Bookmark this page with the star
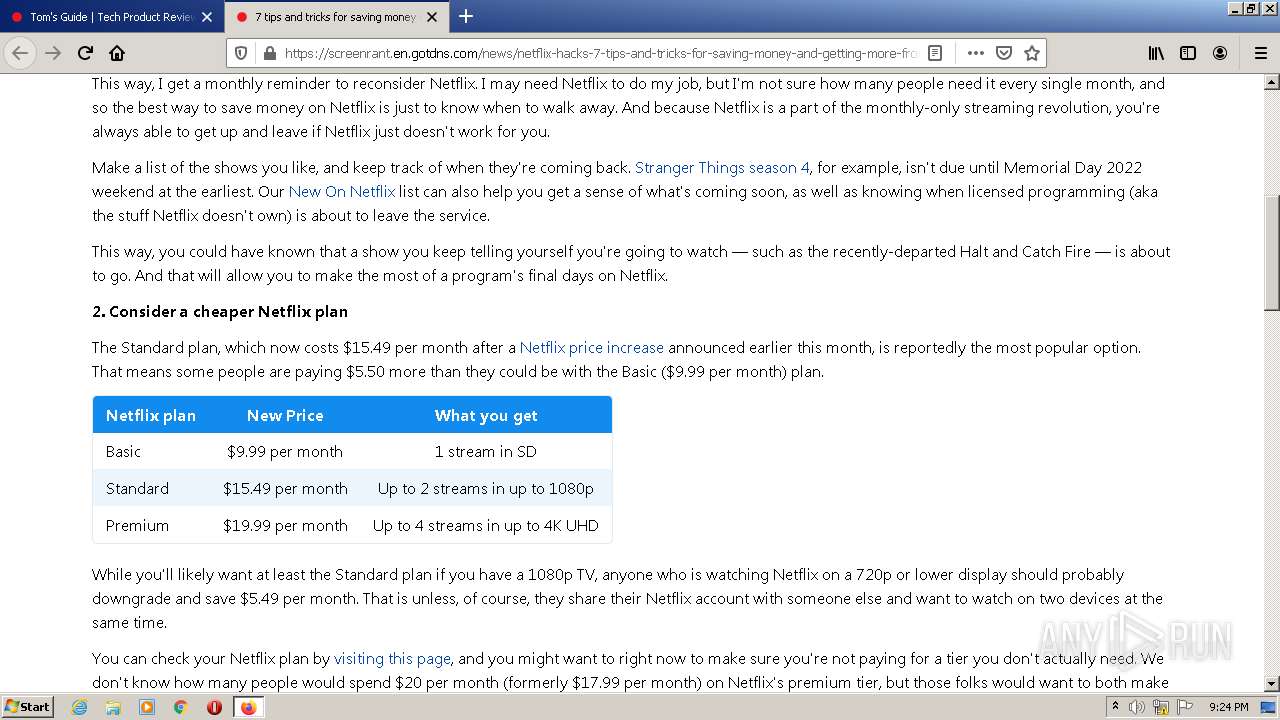Image resolution: width=1280 pixels, height=720 pixels. coord(1032,53)
